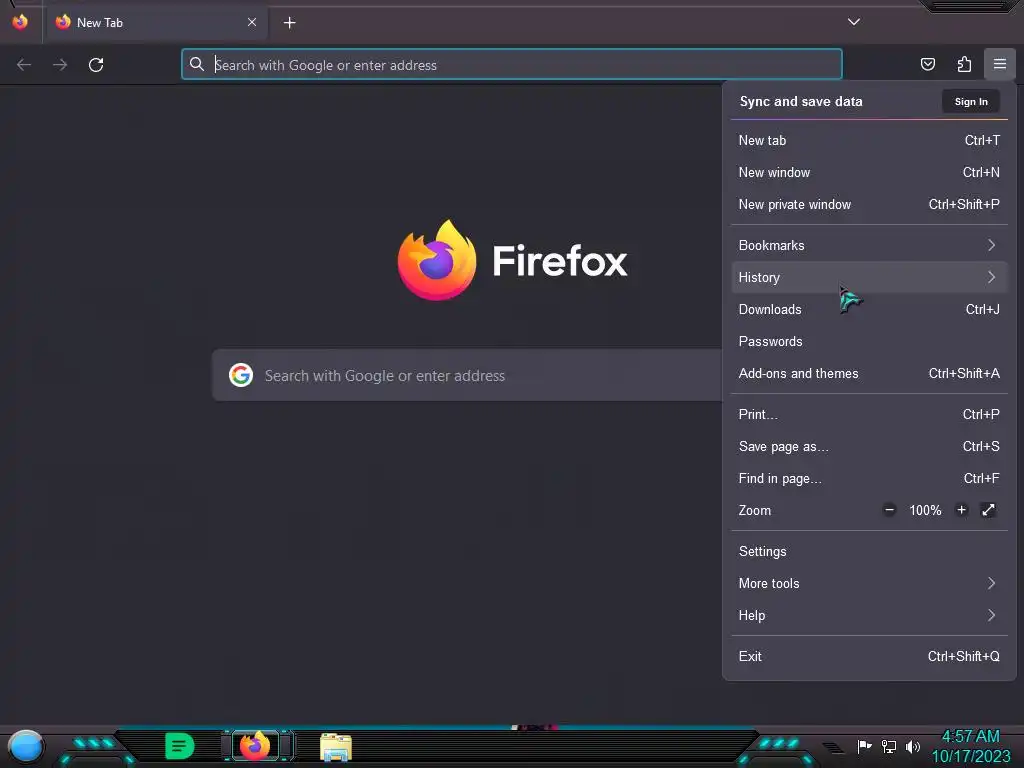Focus the address bar search field
Screen dimensions: 1024x768
click(x=511, y=65)
